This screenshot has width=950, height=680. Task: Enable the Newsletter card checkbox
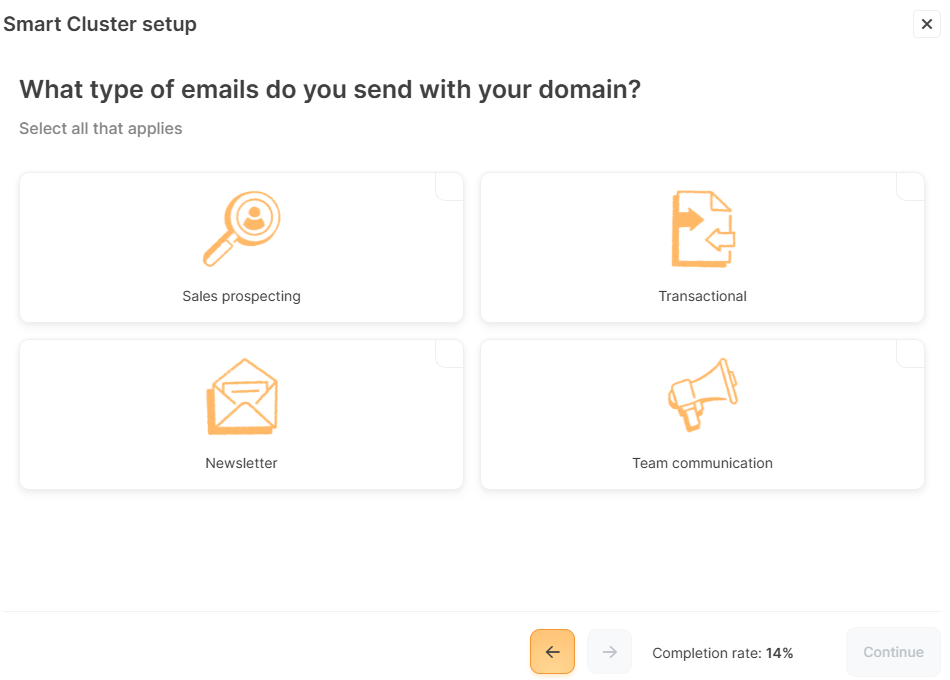450,353
